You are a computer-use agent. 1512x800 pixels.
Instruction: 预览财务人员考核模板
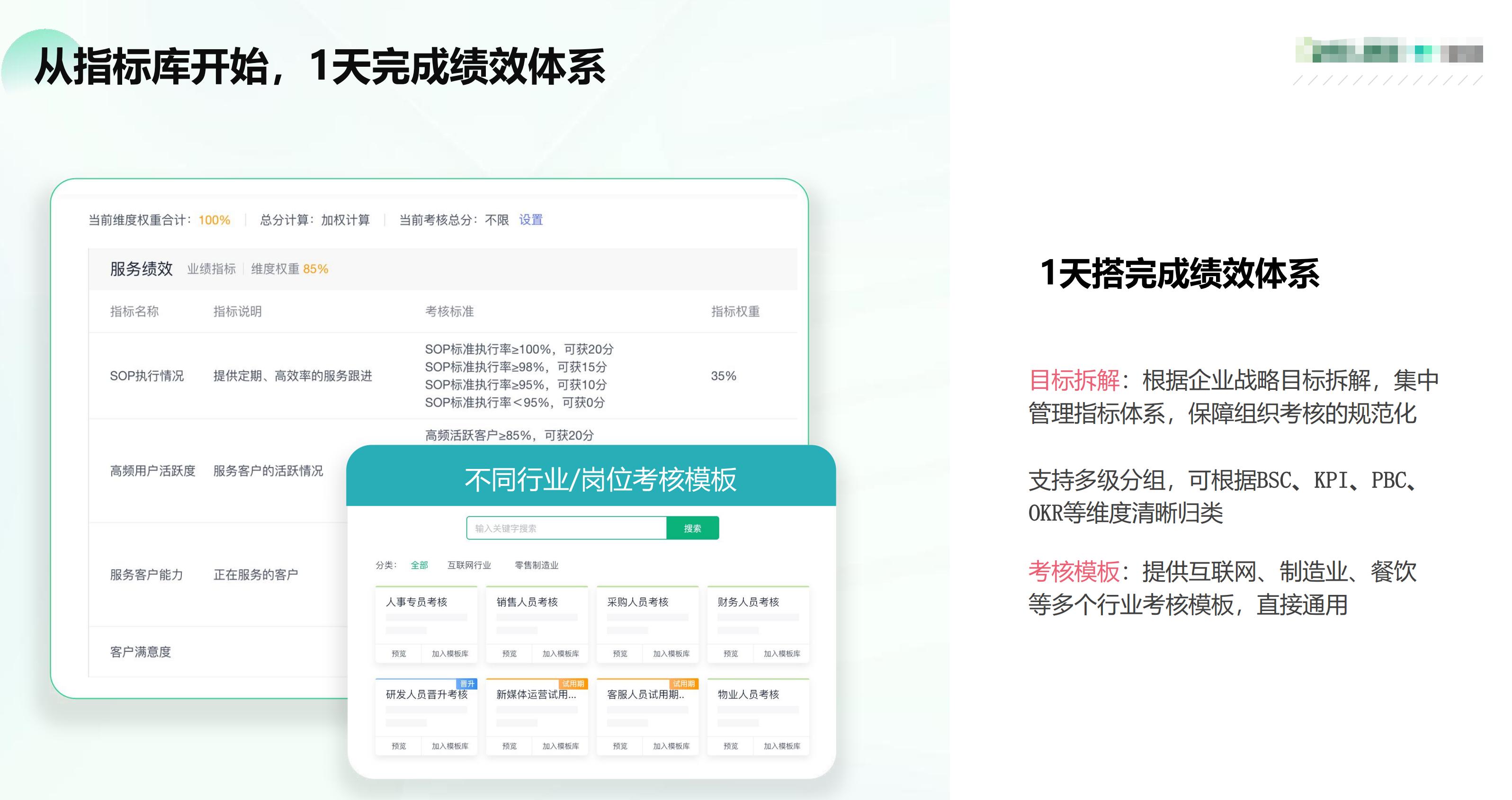click(x=731, y=653)
